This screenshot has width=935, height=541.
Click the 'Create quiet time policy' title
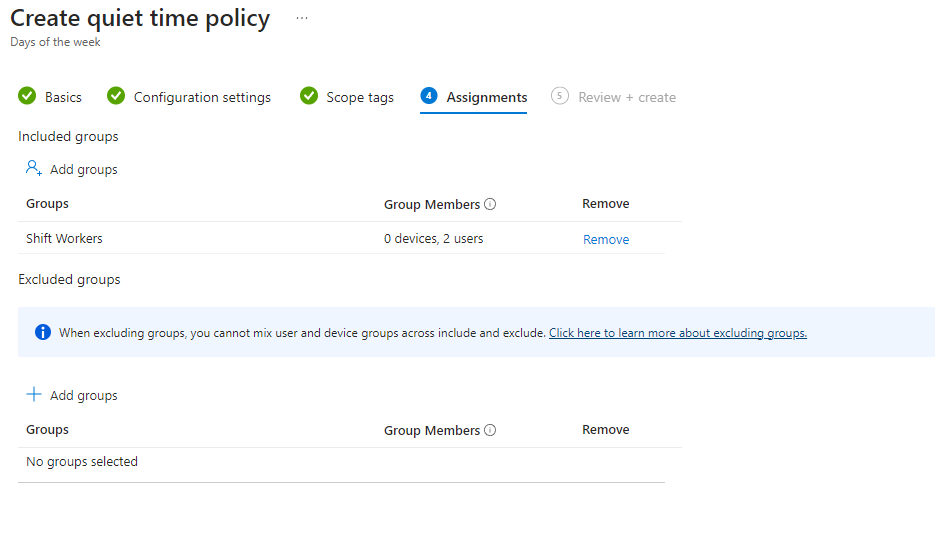[140, 19]
